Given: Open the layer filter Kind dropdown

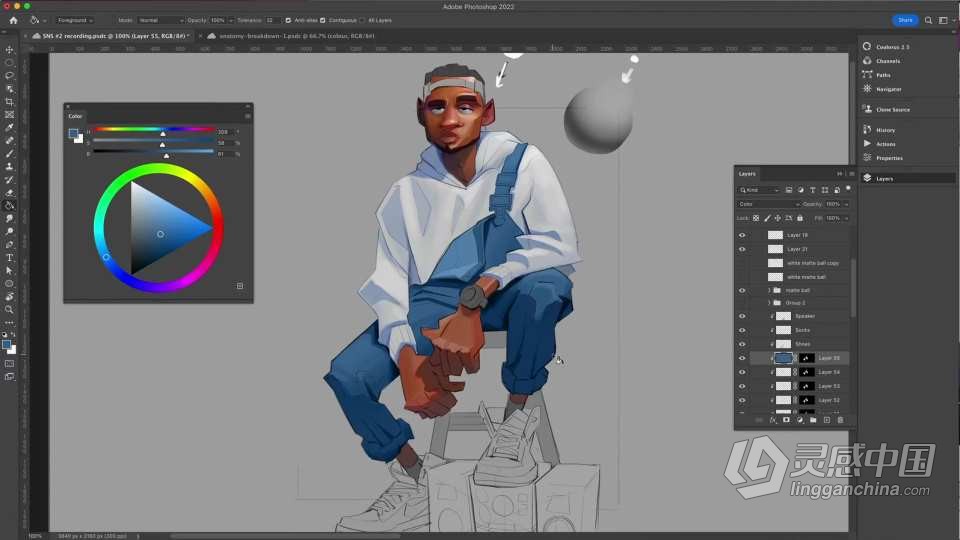Looking at the screenshot, I should point(759,190).
